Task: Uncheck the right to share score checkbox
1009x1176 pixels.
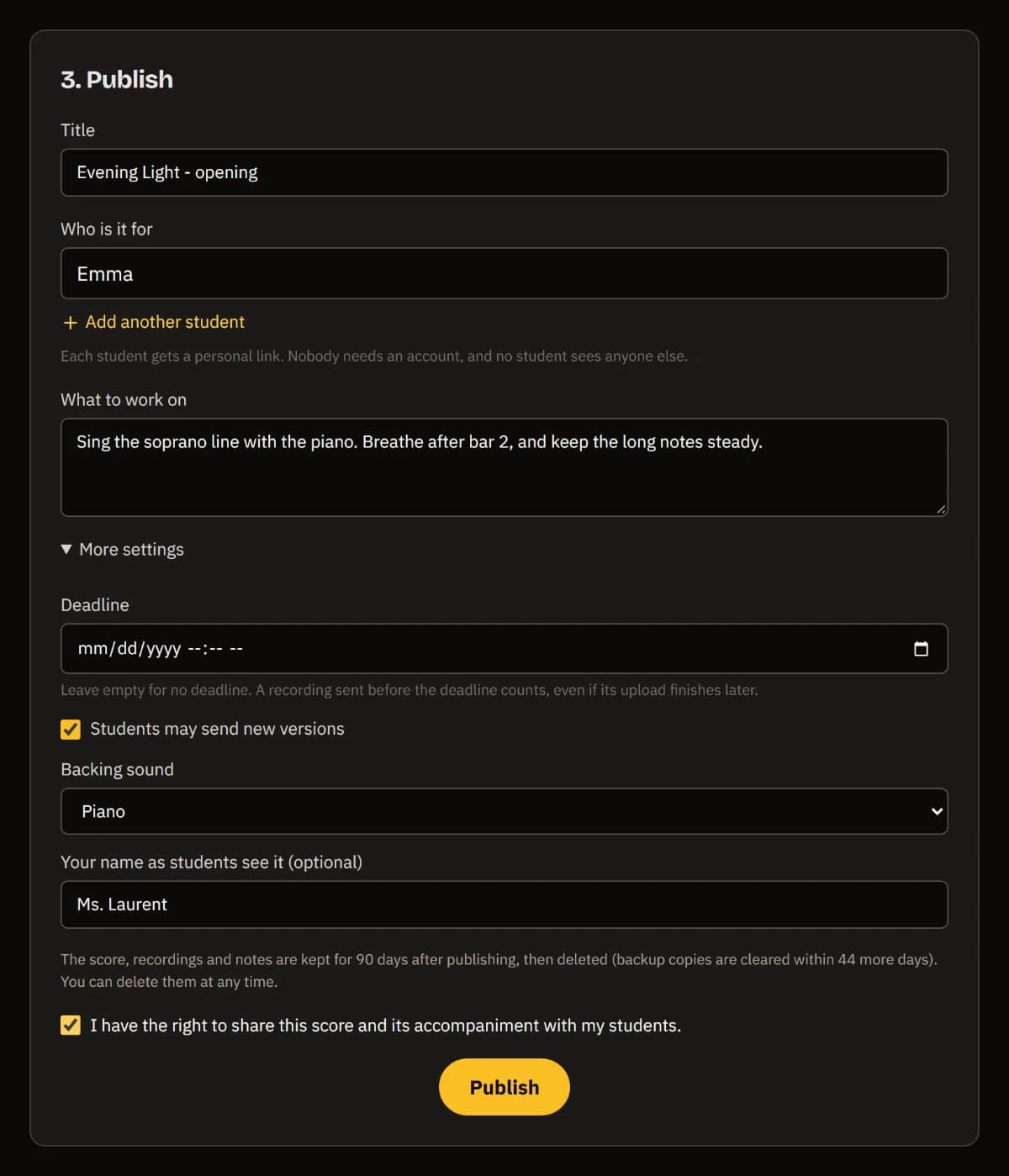Action: click(x=71, y=1026)
